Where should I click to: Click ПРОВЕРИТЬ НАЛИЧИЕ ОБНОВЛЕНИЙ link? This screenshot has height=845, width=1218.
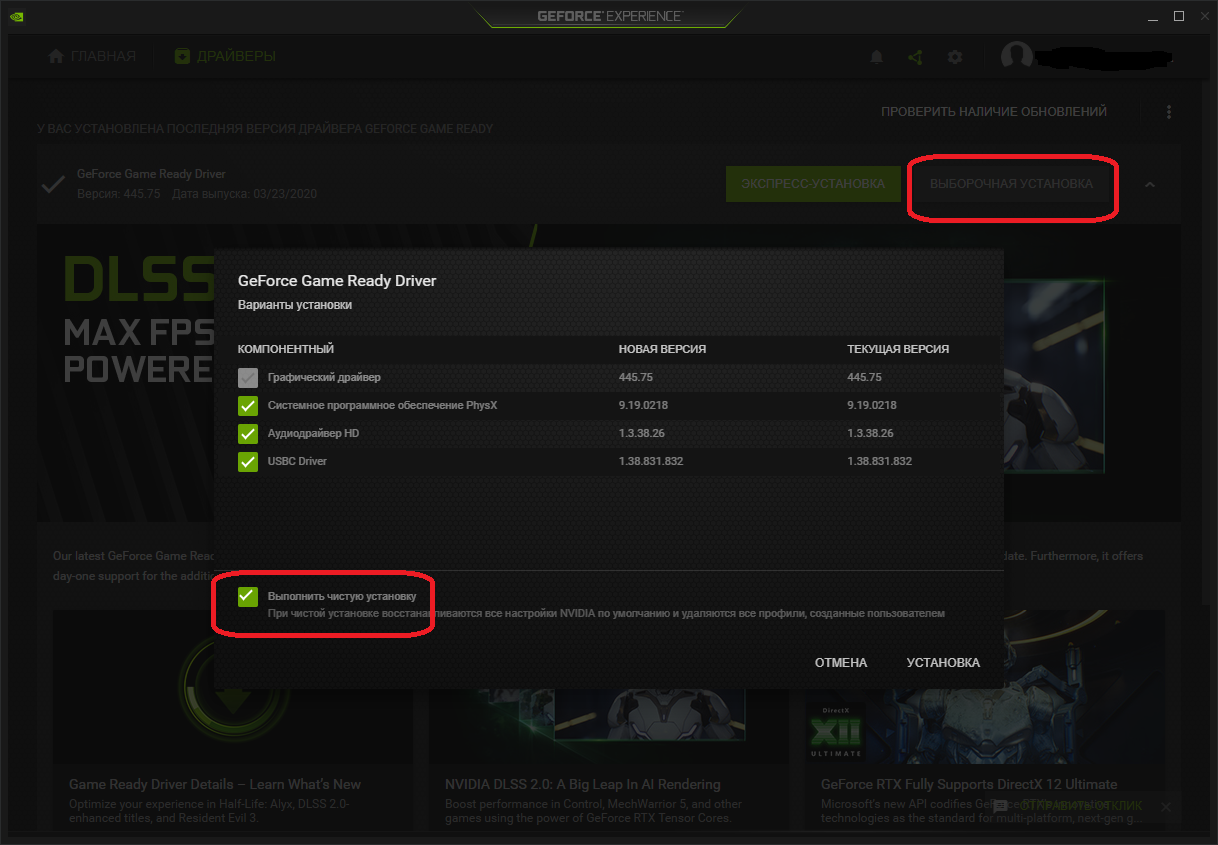(x=993, y=112)
